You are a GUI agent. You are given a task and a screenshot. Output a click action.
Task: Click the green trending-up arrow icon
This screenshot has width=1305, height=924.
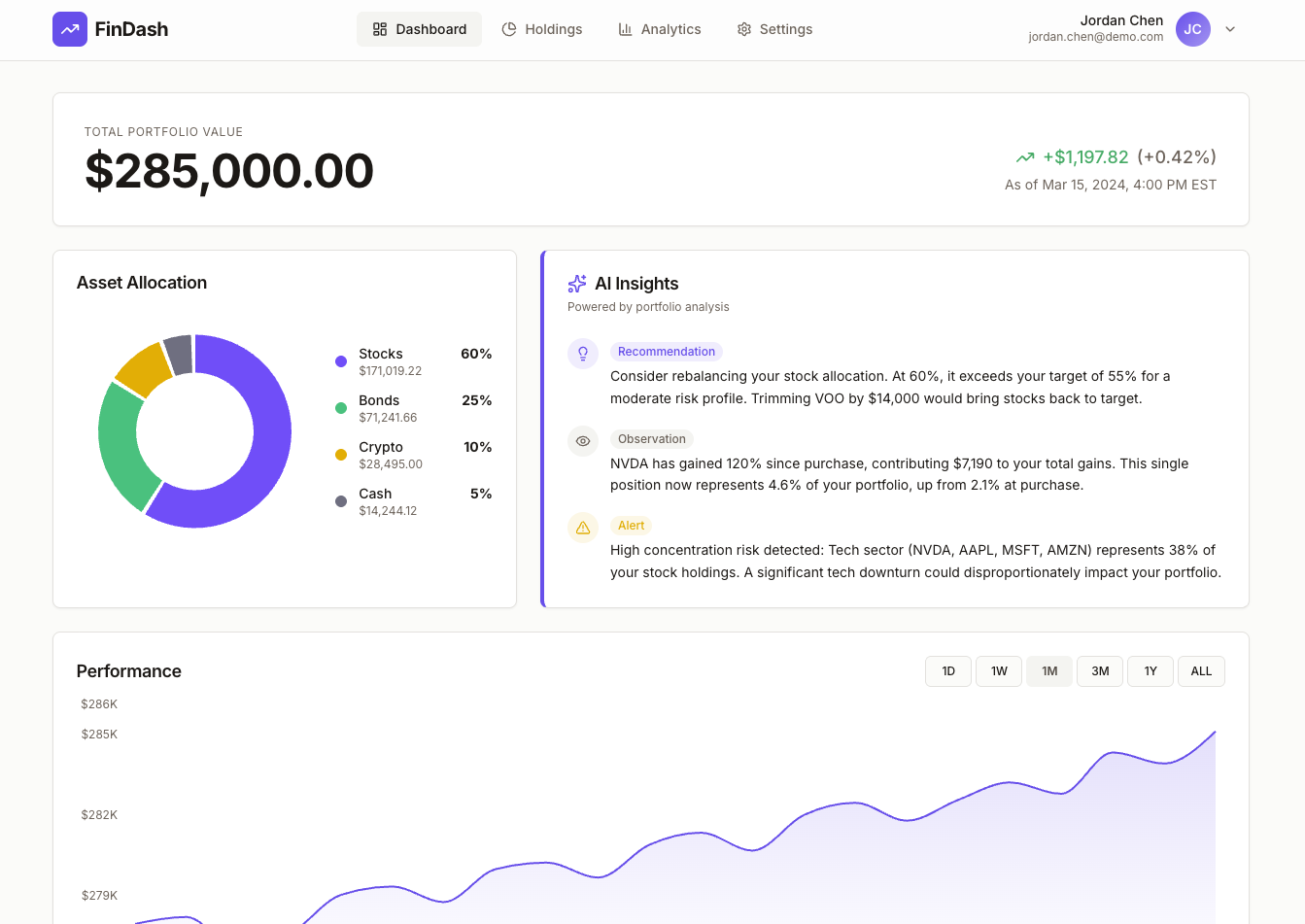click(x=1025, y=156)
